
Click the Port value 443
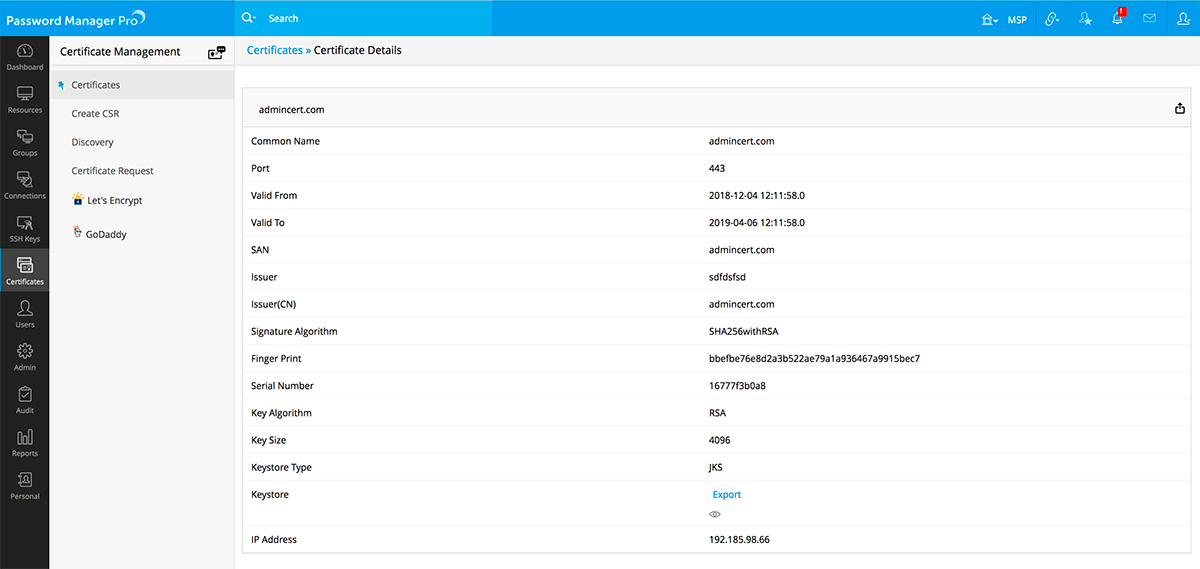(717, 168)
